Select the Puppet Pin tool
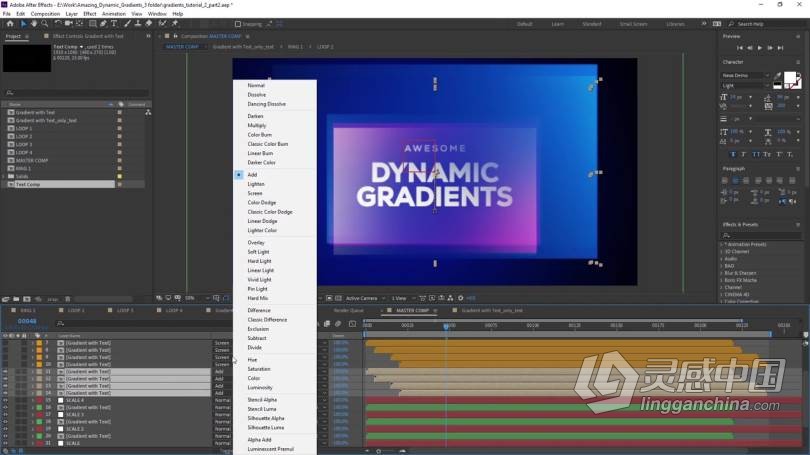810x455 pixels. pos(175,24)
